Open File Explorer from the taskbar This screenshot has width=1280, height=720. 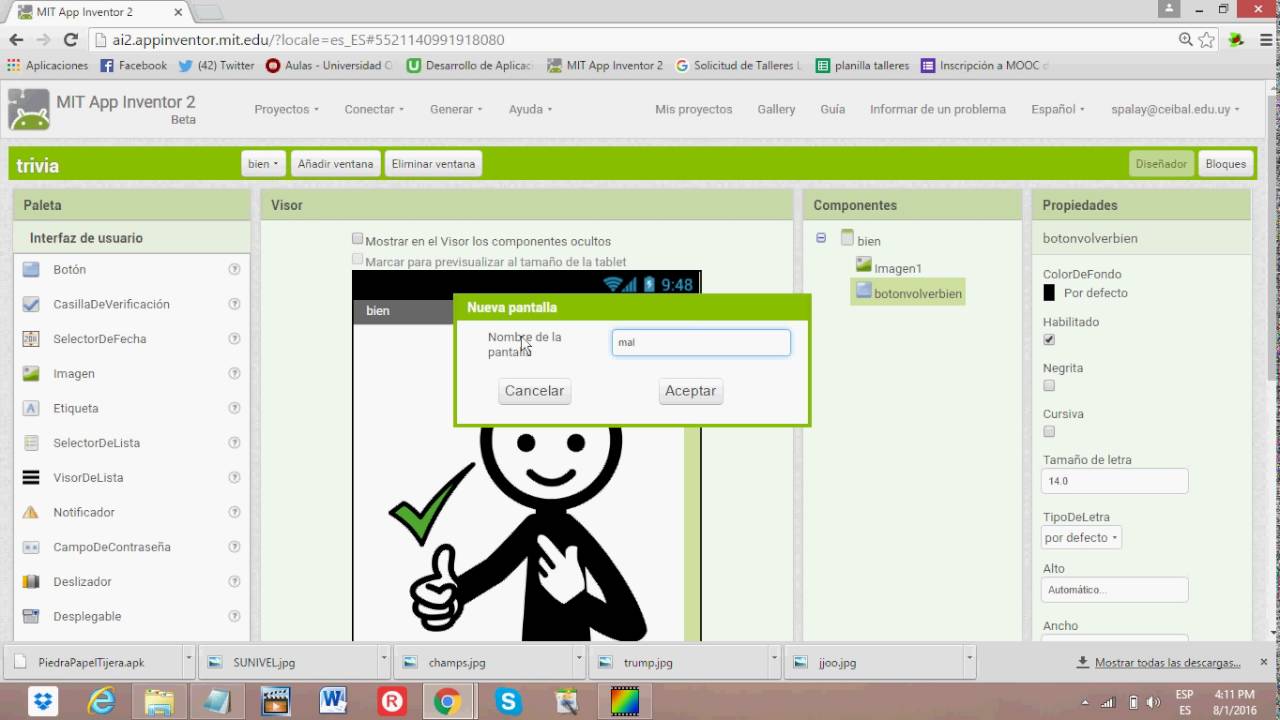click(x=159, y=701)
